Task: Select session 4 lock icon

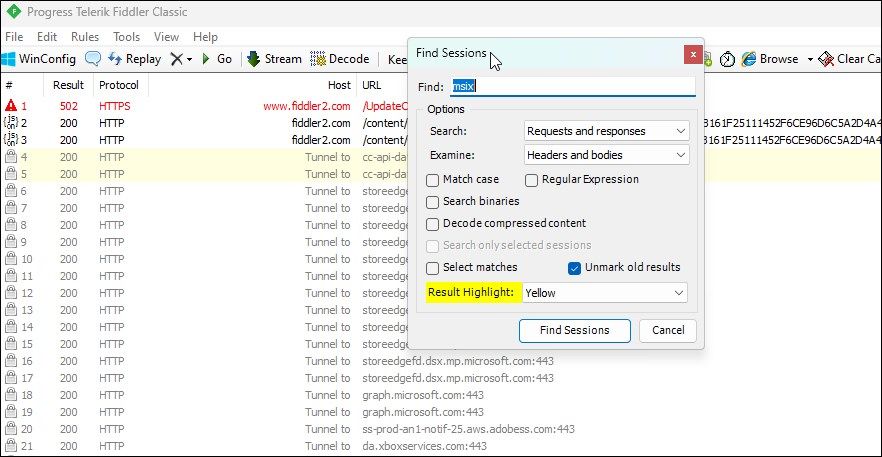Action: pyautogui.click(x=11, y=156)
